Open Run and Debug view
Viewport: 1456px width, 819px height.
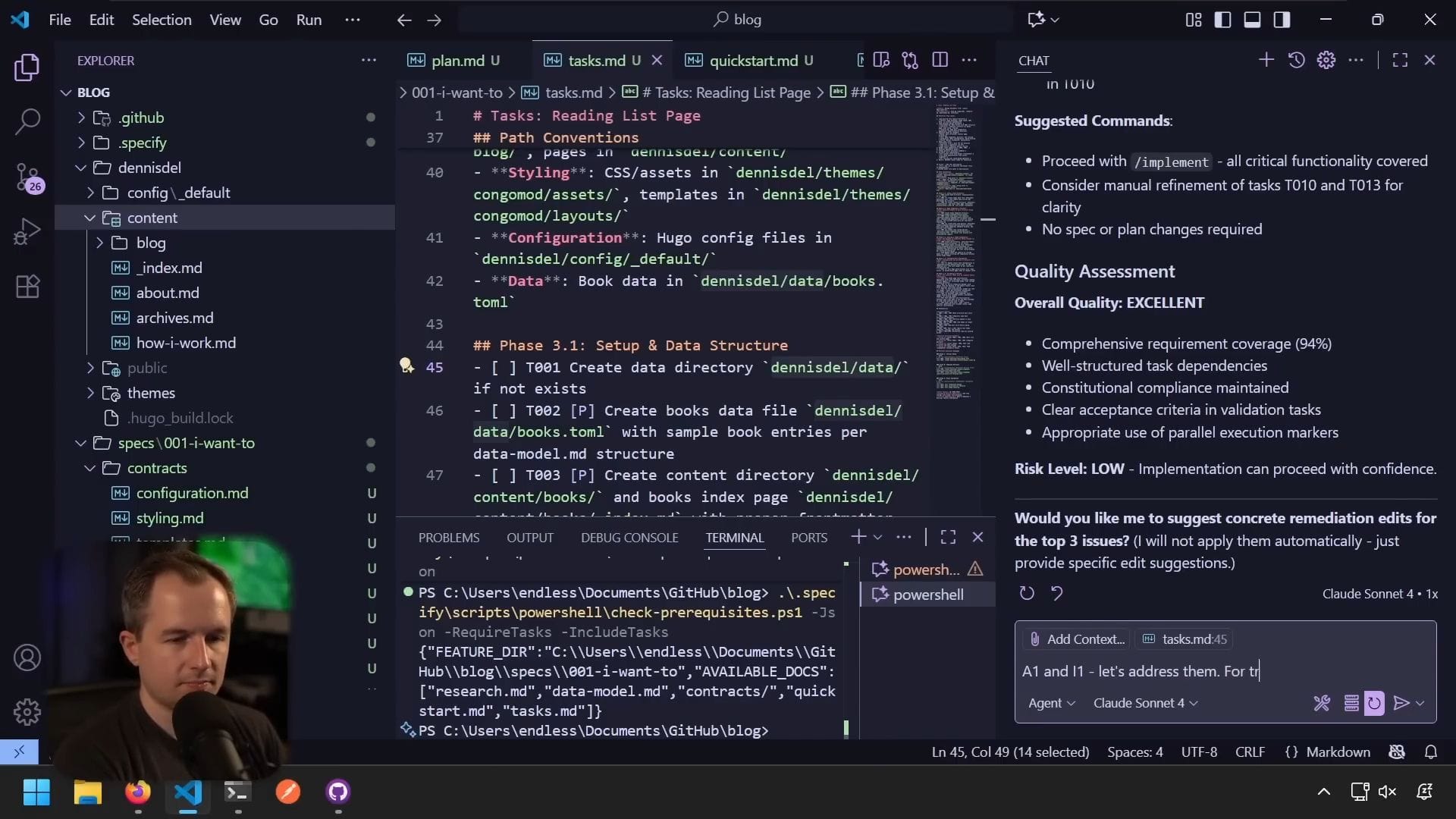pos(27,231)
